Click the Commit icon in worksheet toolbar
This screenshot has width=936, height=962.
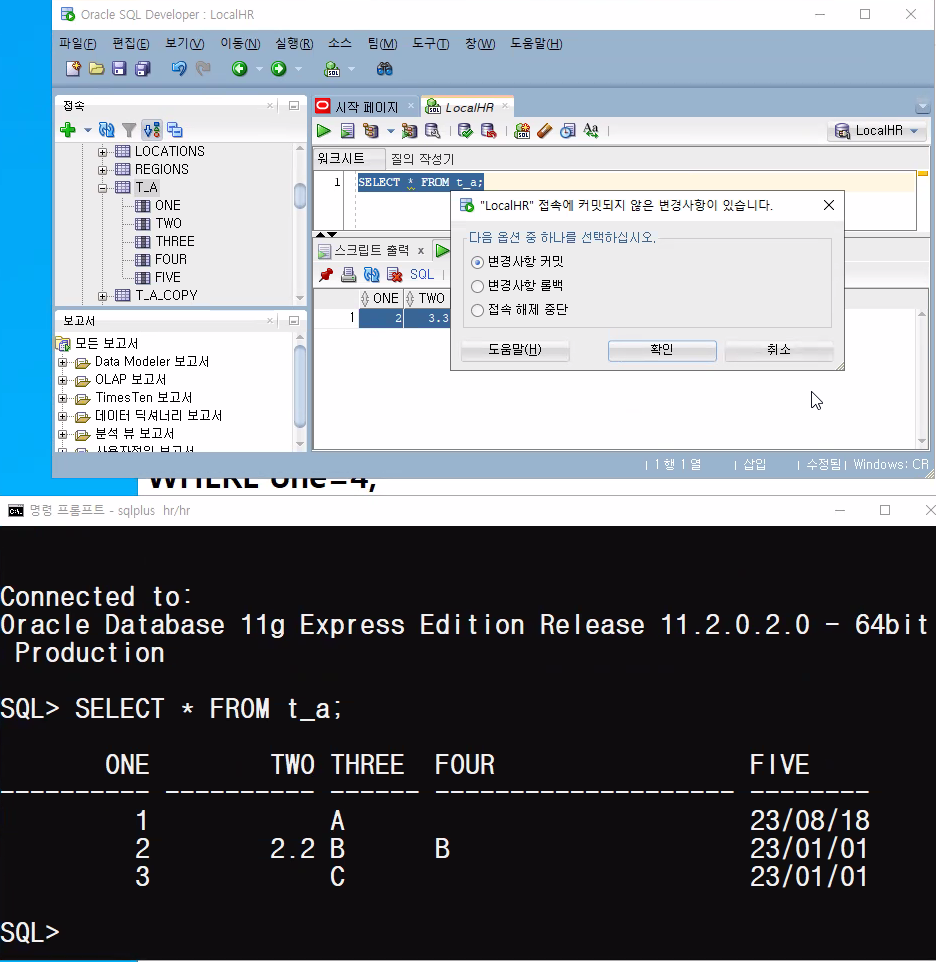(x=466, y=131)
